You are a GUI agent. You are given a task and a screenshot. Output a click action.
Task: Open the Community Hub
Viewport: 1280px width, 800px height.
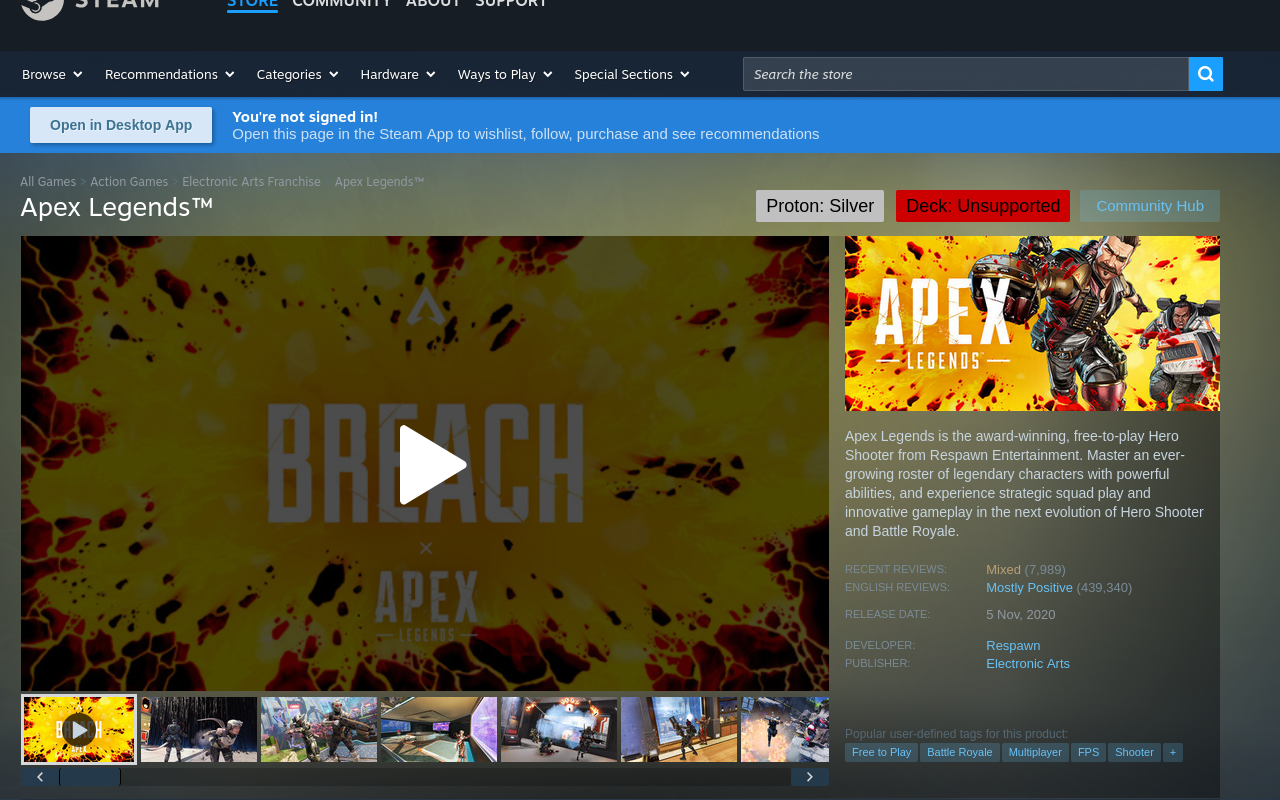1150,206
